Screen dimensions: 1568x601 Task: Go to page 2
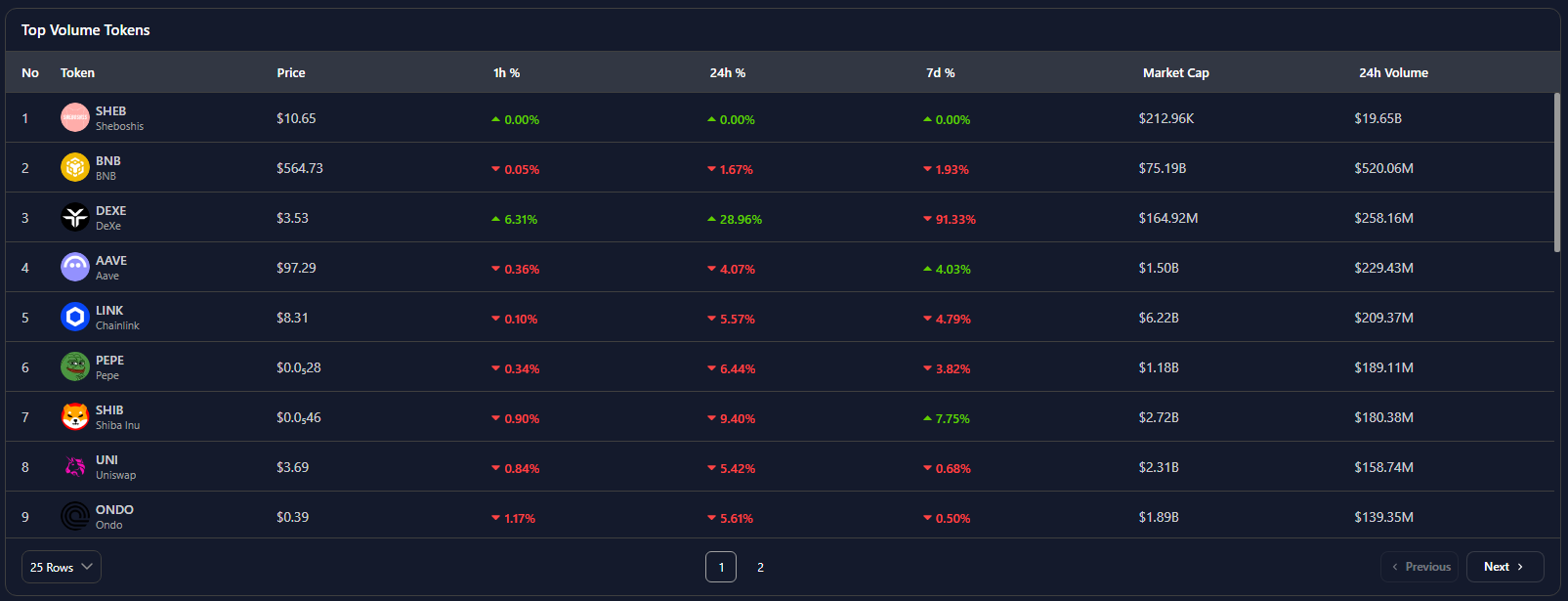click(760, 567)
